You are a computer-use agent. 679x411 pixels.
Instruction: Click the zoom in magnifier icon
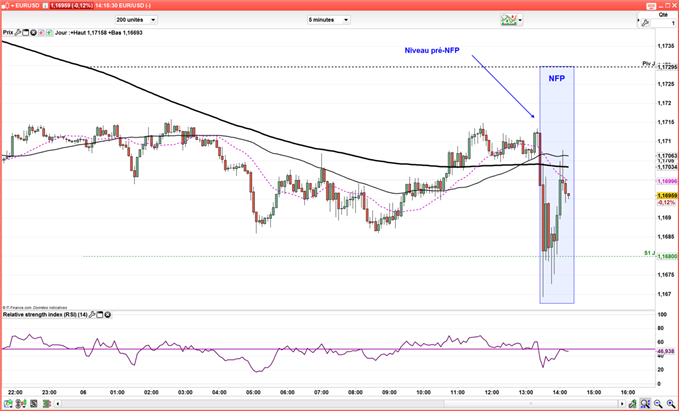tap(670, 404)
